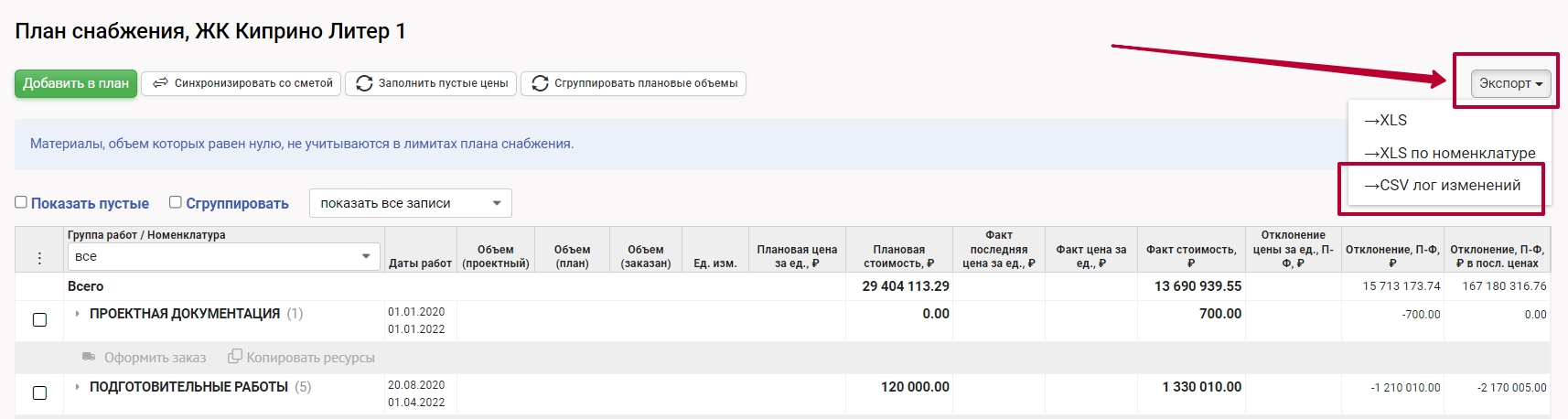Click the refresh icon on 'Заполнить пустые цены'
1568x419 pixels.
pyautogui.click(x=364, y=83)
